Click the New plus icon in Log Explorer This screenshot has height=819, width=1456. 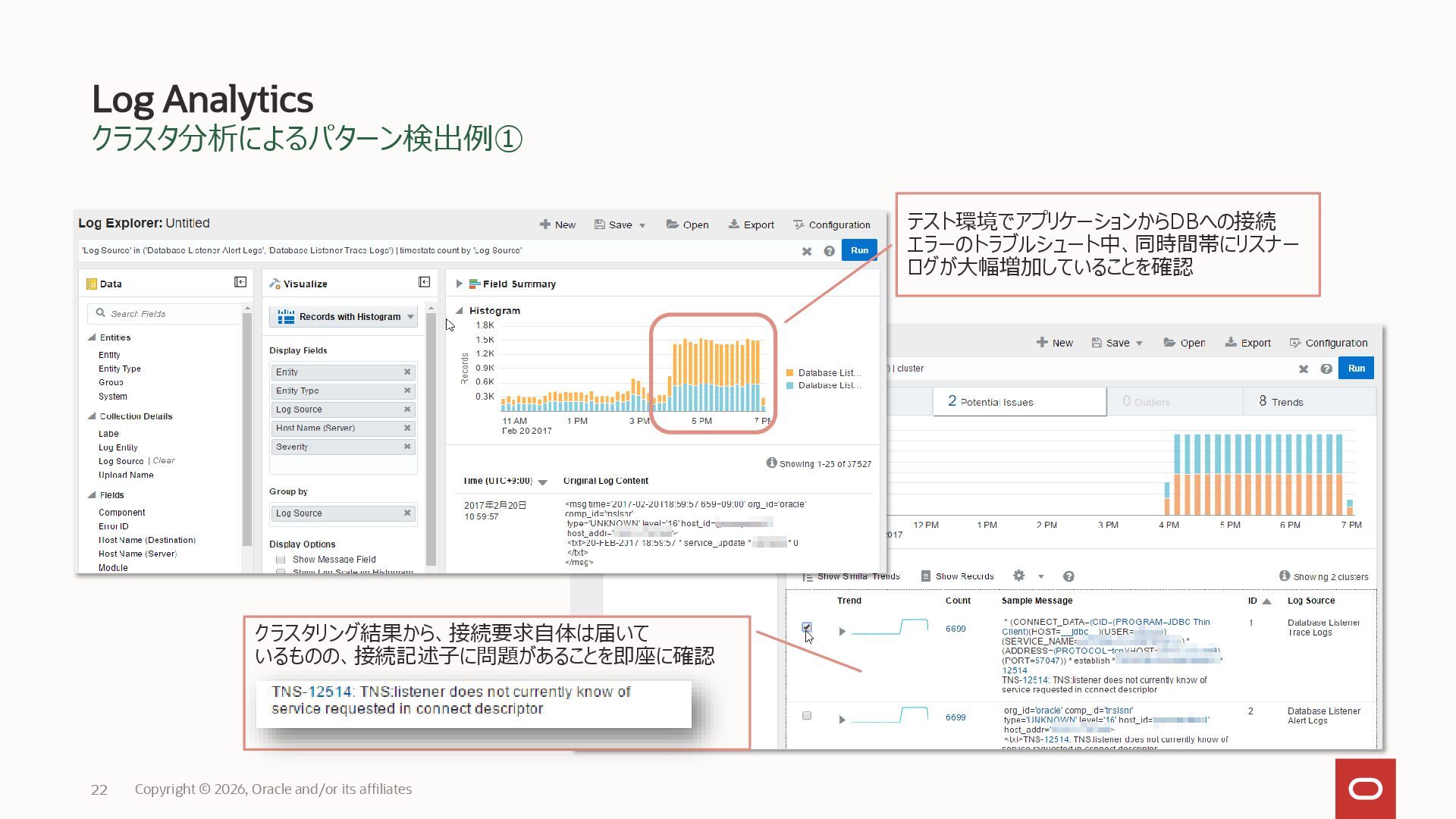pos(544,224)
